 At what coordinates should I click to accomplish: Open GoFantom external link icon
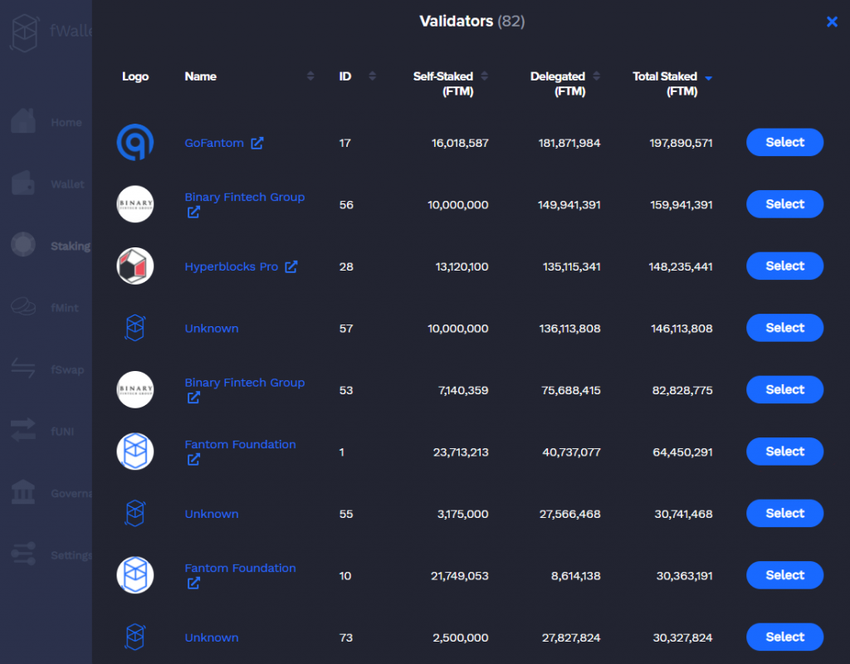click(257, 143)
